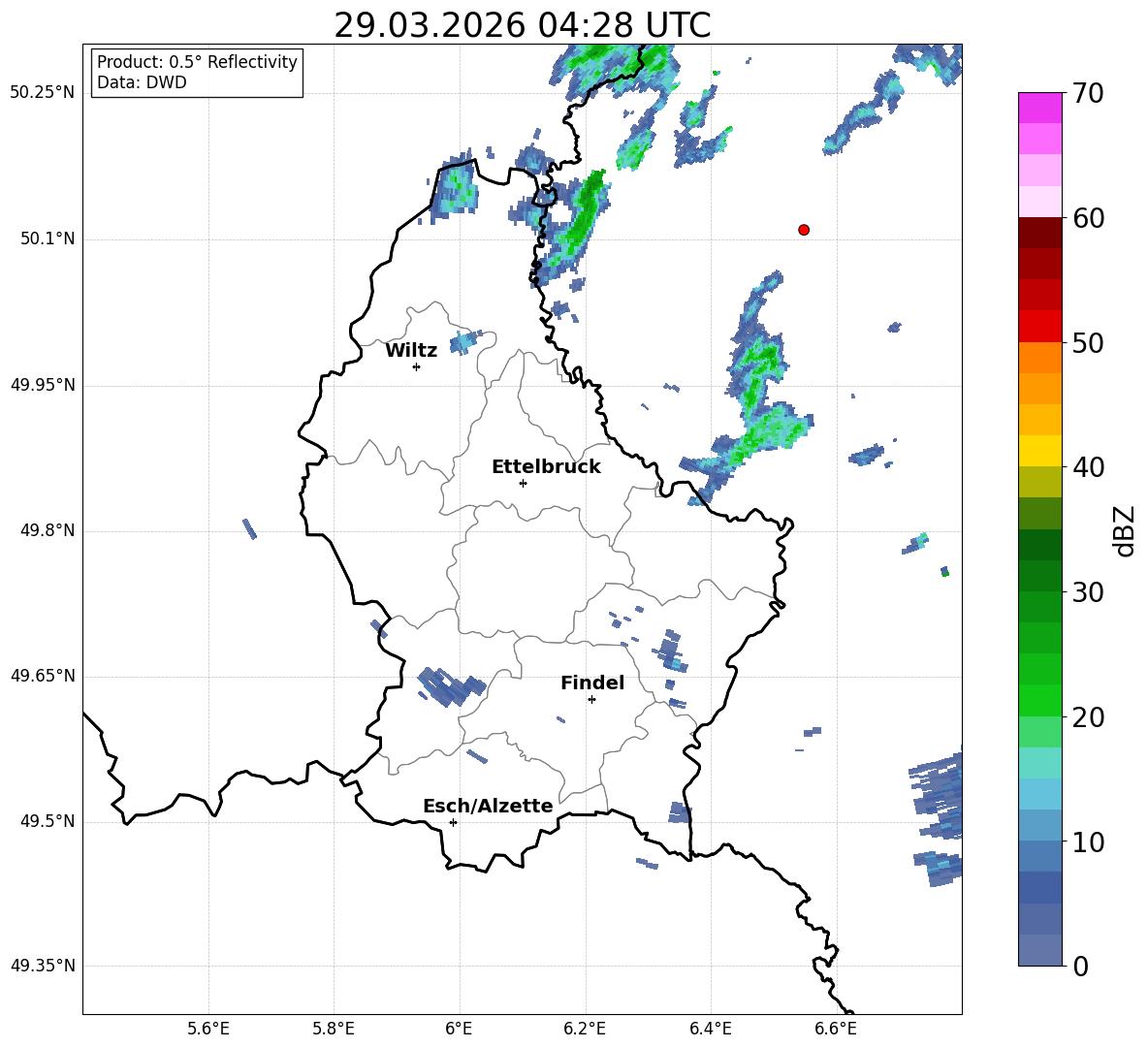Image resolution: width=1148 pixels, height=1048 pixels.
Task: Pick the bright green swatch above 20 dBZ
Action: [x=1040, y=700]
